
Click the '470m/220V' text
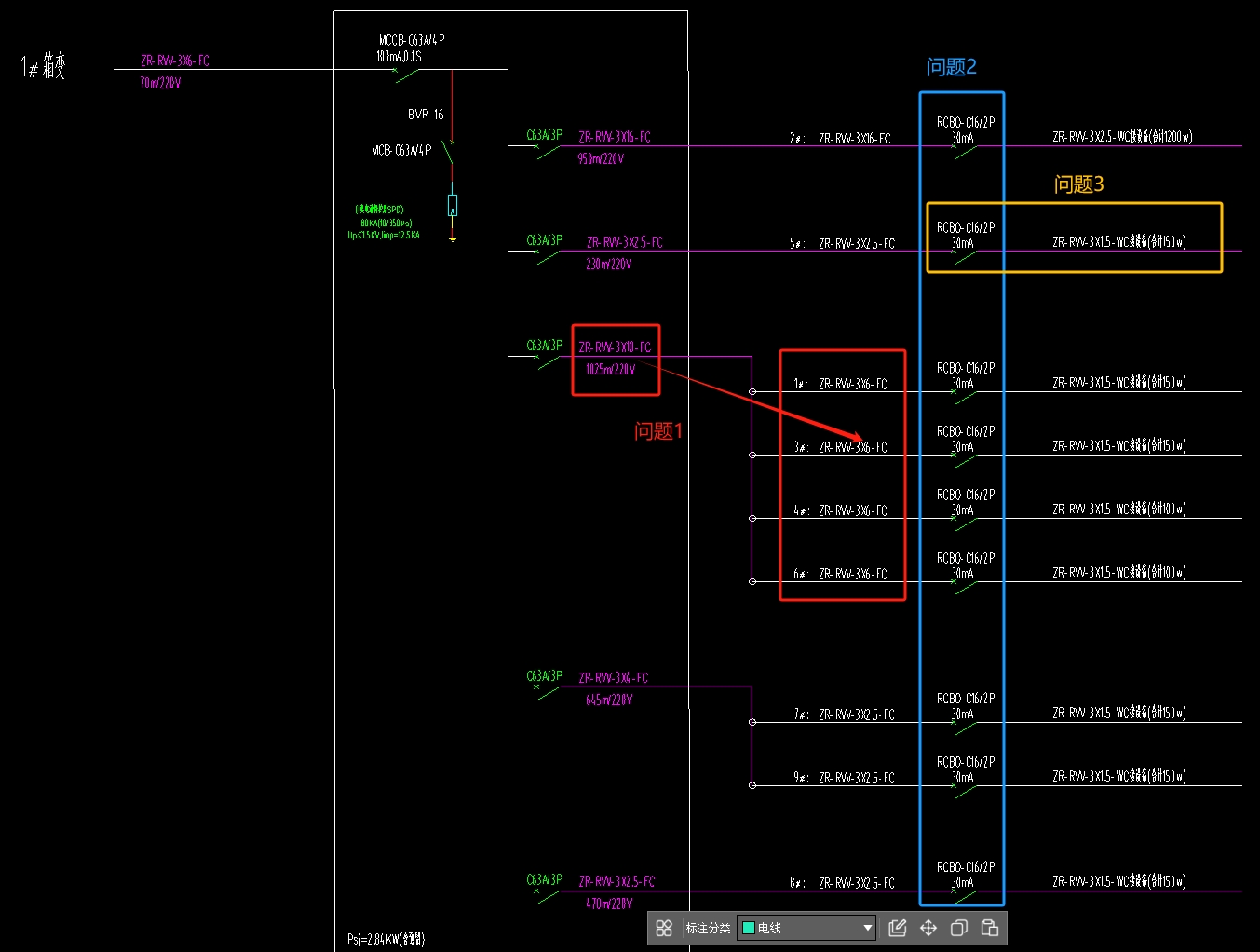[609, 904]
